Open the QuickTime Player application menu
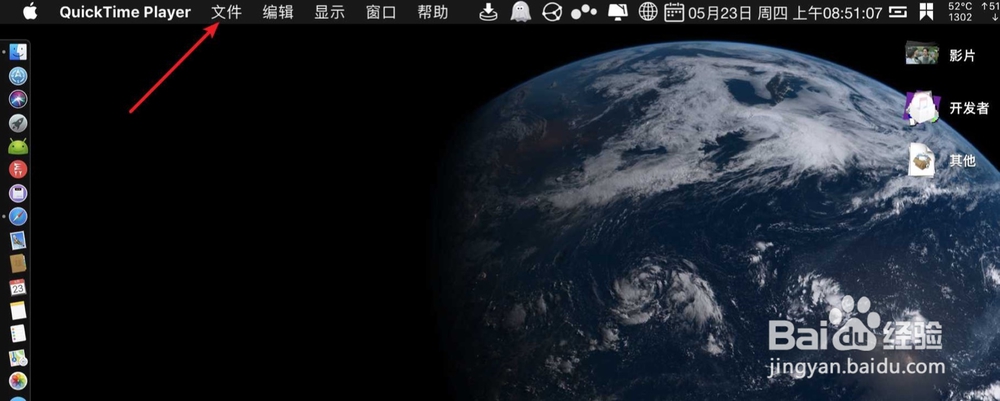This screenshot has height=401, width=1000. click(x=125, y=12)
